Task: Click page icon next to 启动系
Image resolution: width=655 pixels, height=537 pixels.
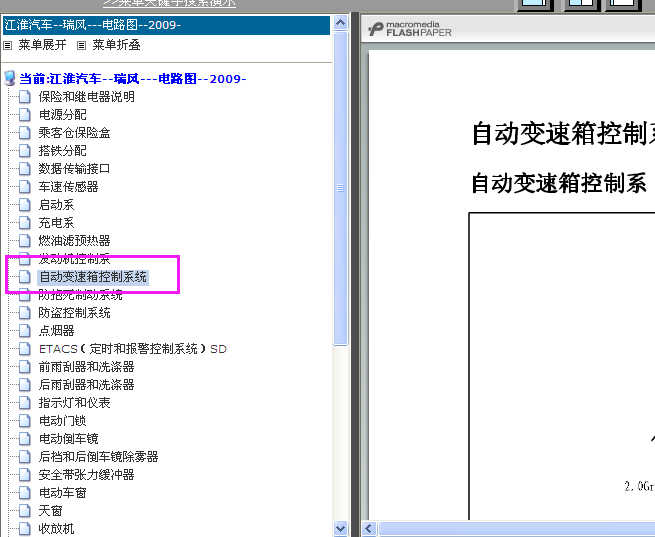Action: [25, 205]
